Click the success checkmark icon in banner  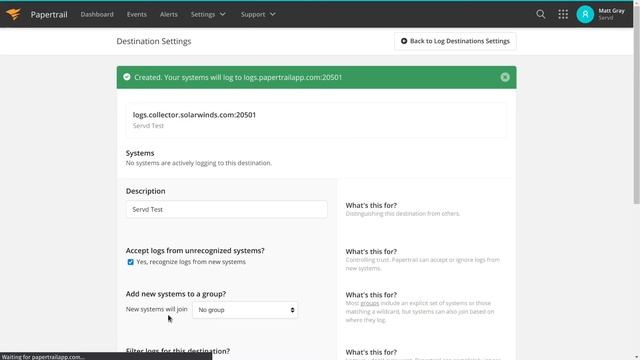pyautogui.click(x=127, y=77)
